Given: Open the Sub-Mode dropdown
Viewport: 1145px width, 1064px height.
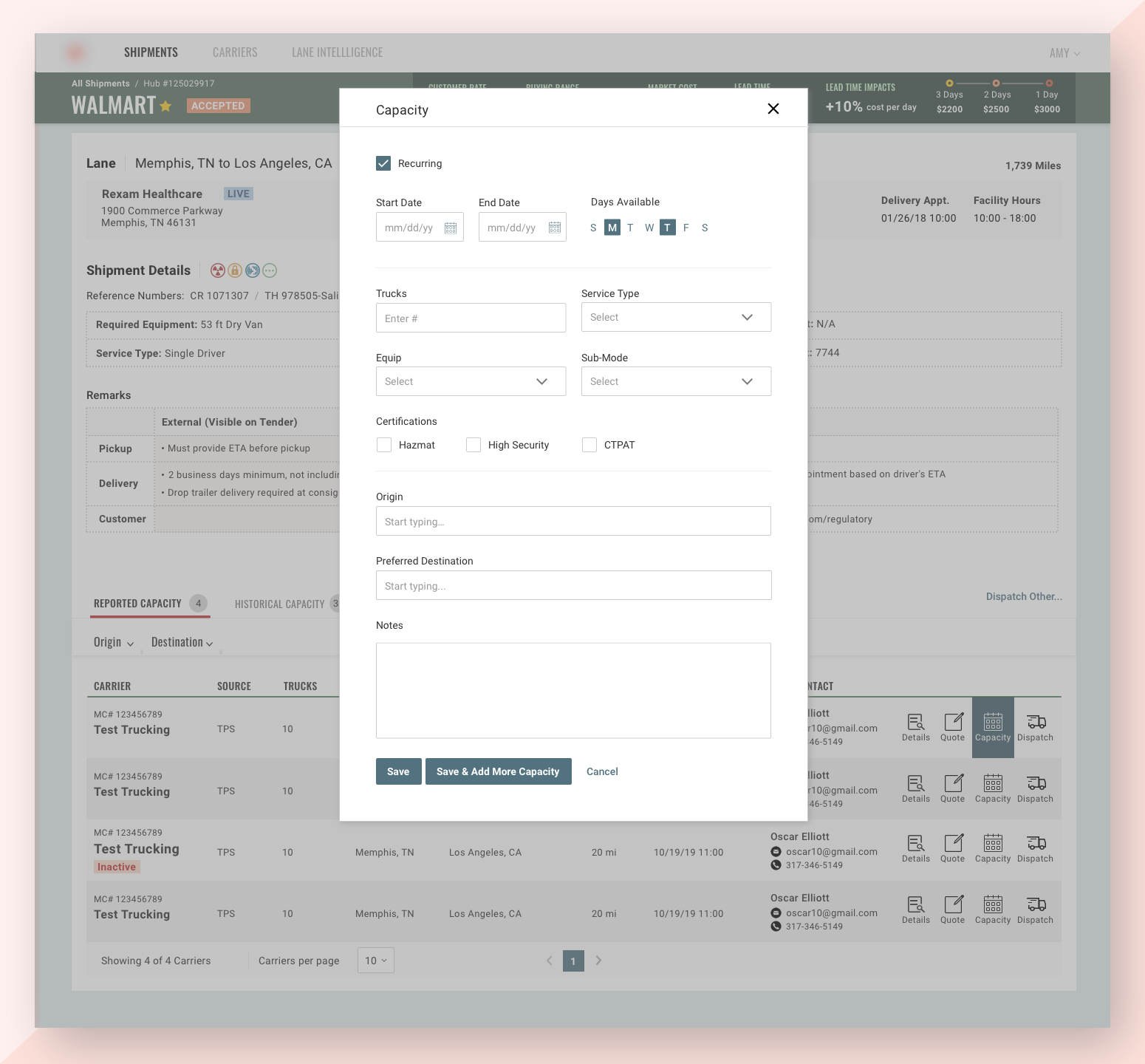Looking at the screenshot, I should pyautogui.click(x=676, y=381).
